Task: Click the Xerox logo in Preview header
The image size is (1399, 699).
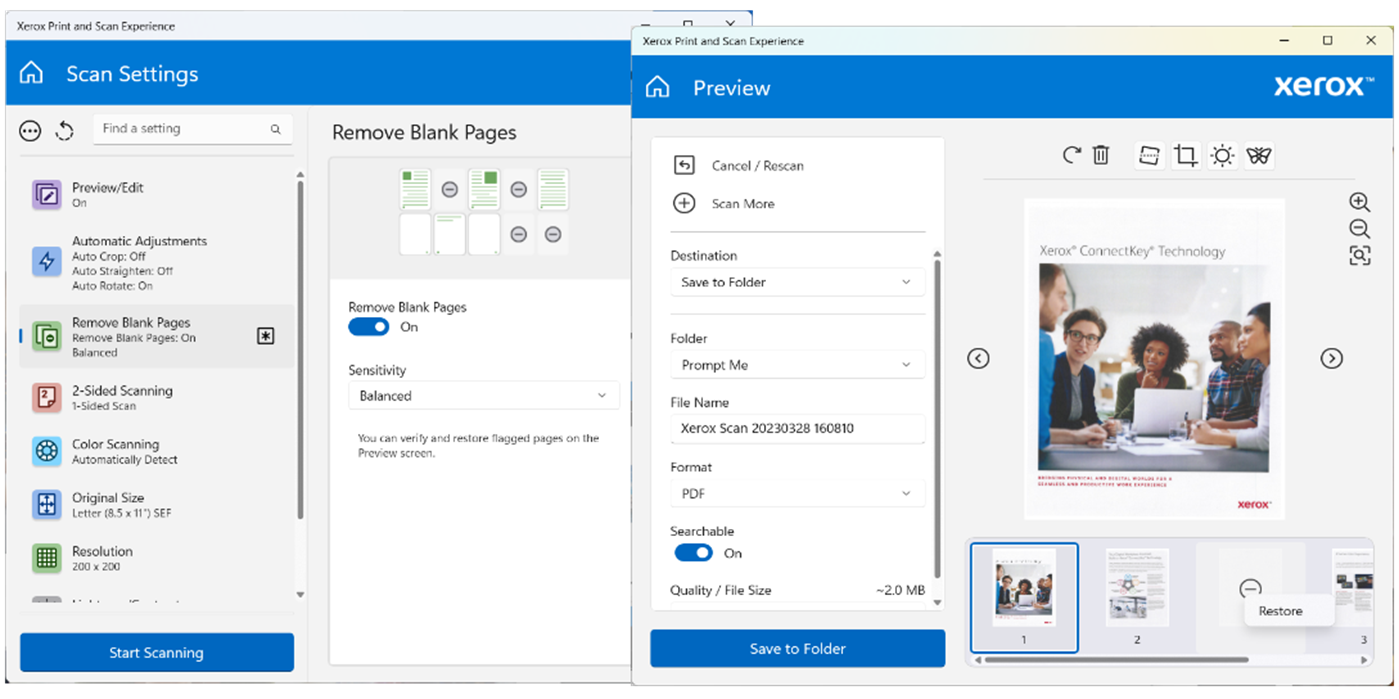Action: (1323, 87)
